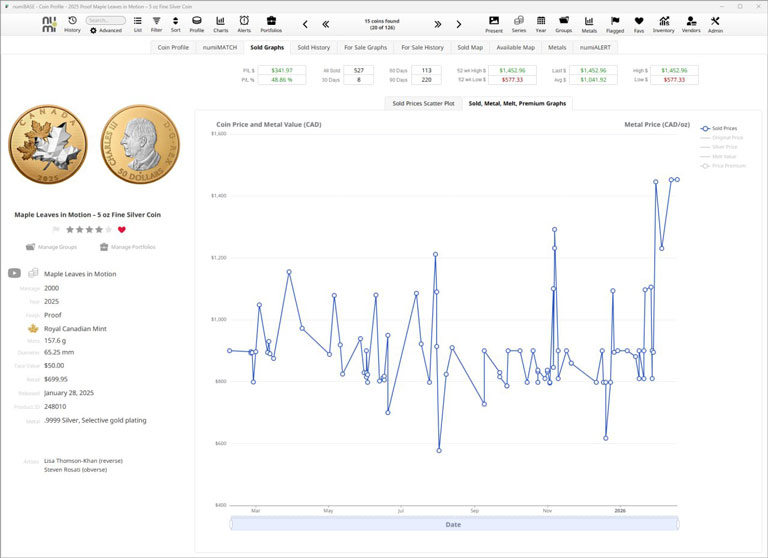Toggle Melt Value legend series
The width and height of the screenshot is (768, 558).
pyautogui.click(x=718, y=157)
